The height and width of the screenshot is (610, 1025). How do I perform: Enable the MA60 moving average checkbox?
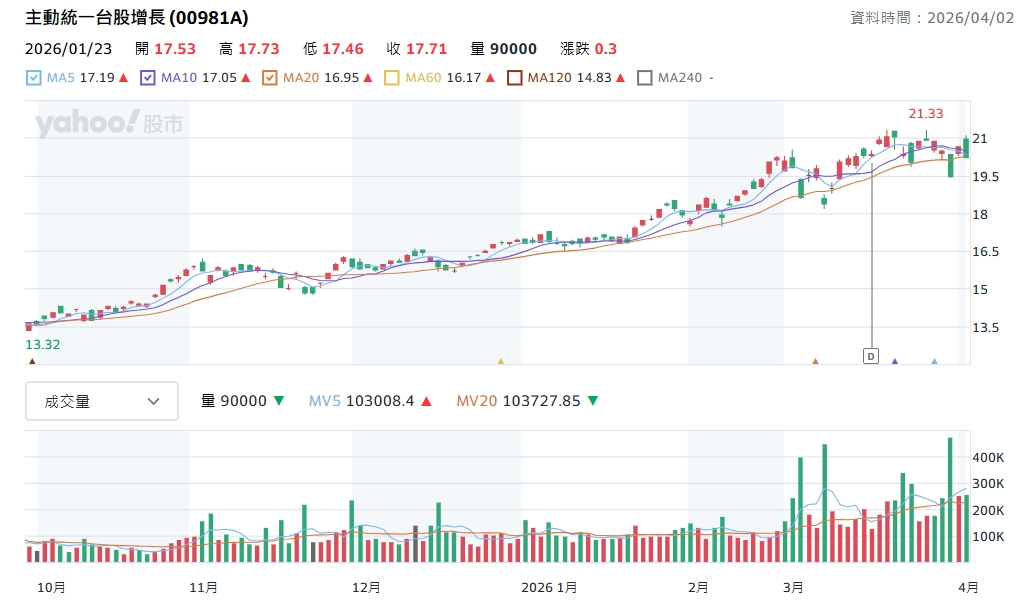(392, 78)
